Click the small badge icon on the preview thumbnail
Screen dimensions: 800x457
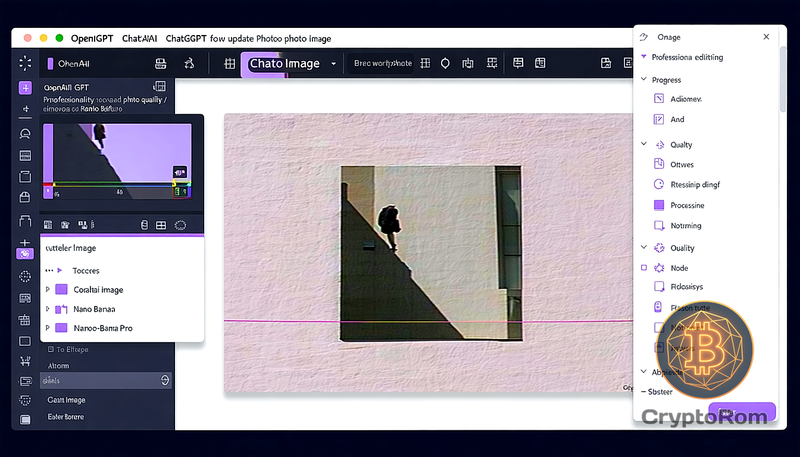[x=180, y=172]
